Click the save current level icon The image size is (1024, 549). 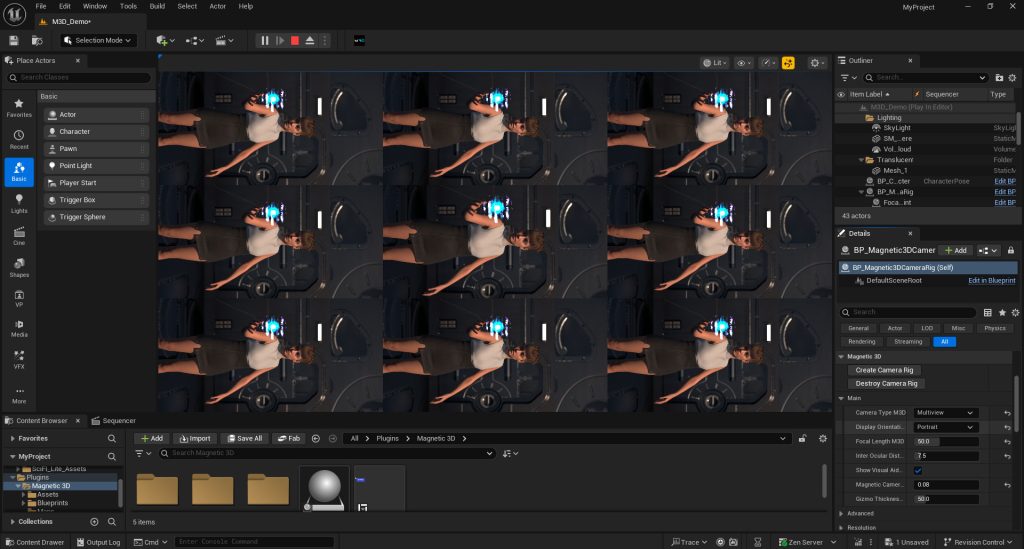[14, 40]
